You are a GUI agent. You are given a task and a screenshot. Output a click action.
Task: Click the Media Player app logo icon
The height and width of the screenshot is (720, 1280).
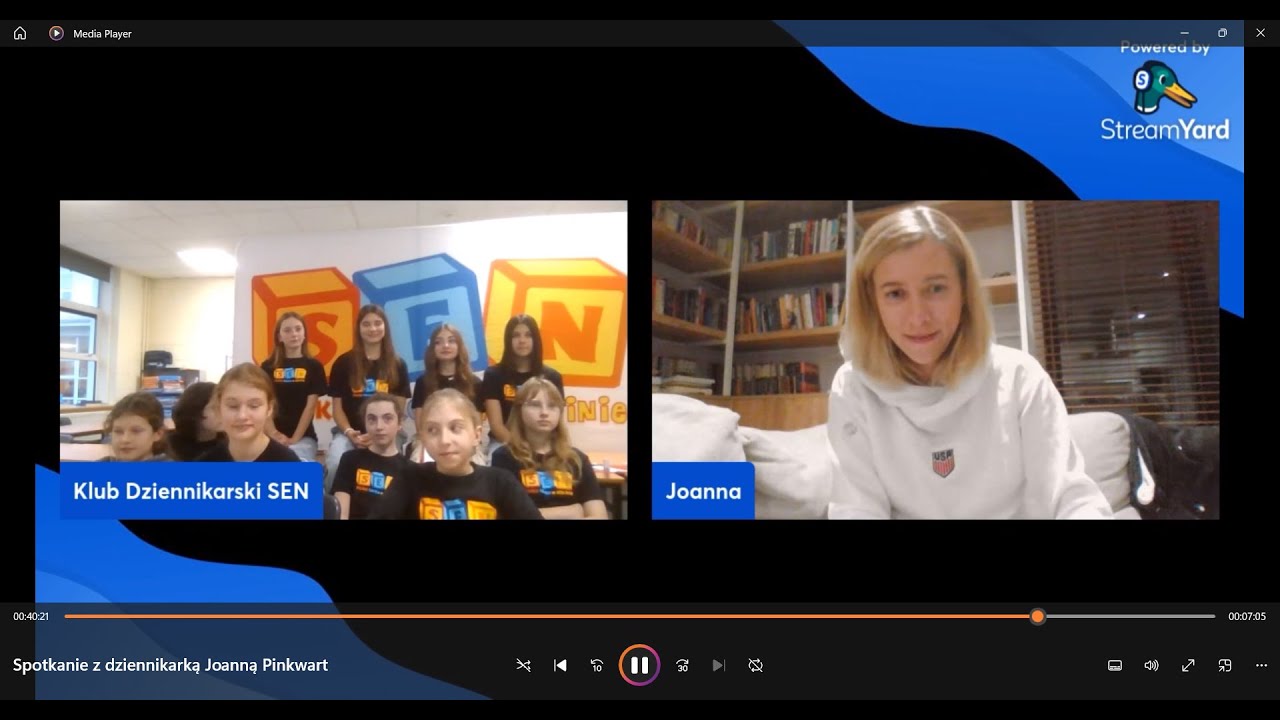(x=56, y=33)
